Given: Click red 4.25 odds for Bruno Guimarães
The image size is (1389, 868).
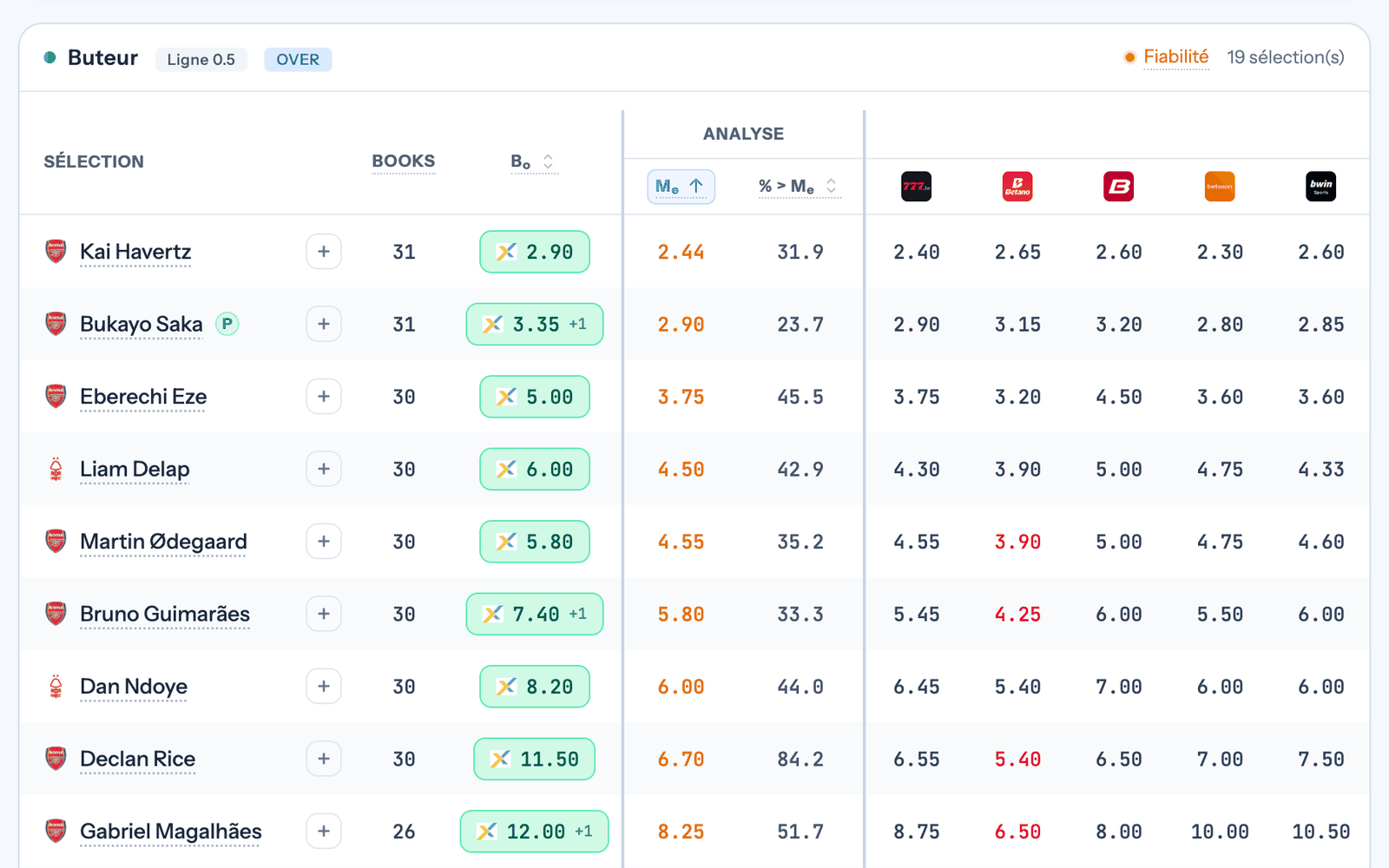Looking at the screenshot, I should (x=1017, y=614).
